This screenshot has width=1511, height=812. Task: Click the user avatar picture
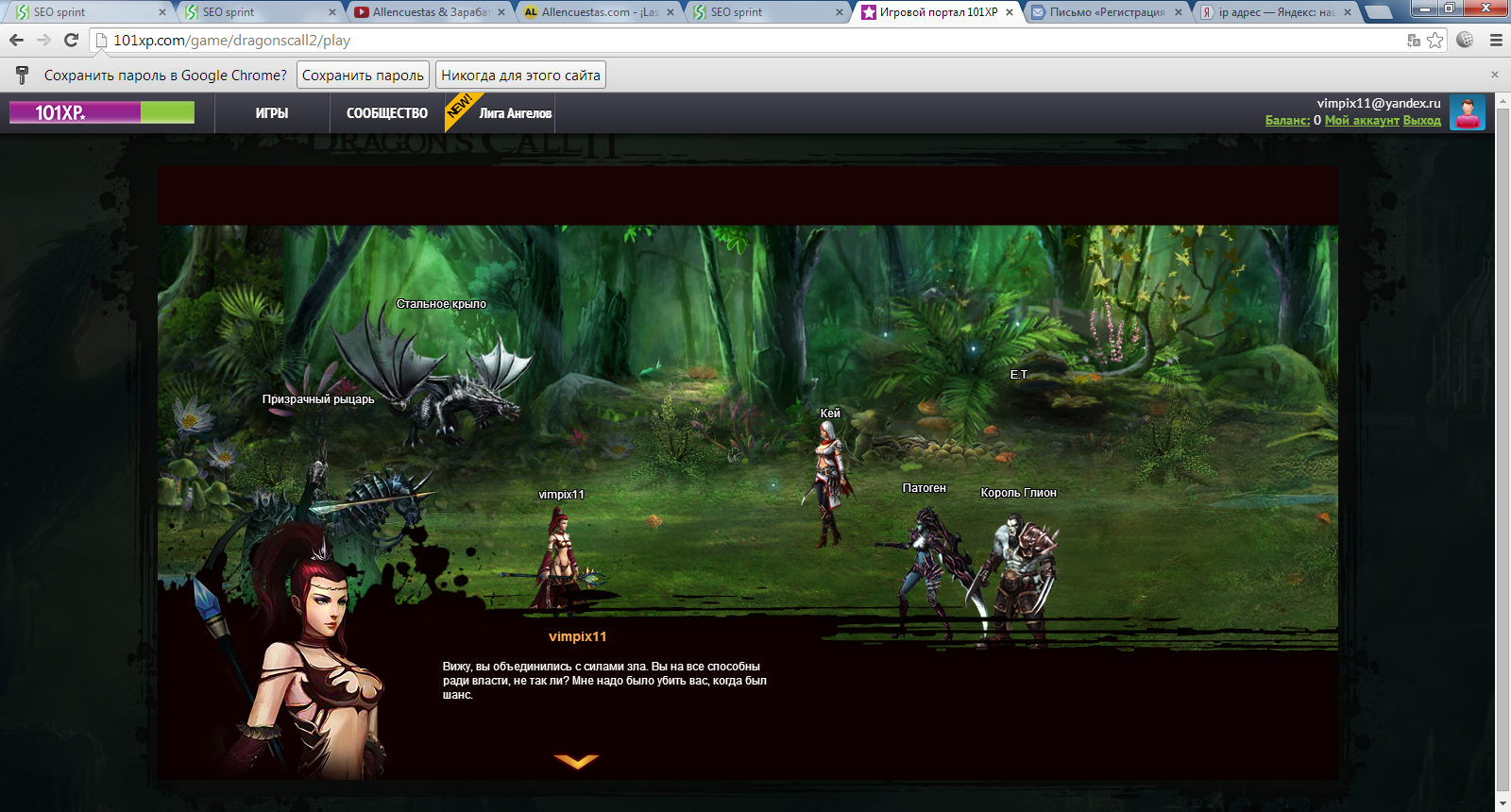coord(1467,112)
